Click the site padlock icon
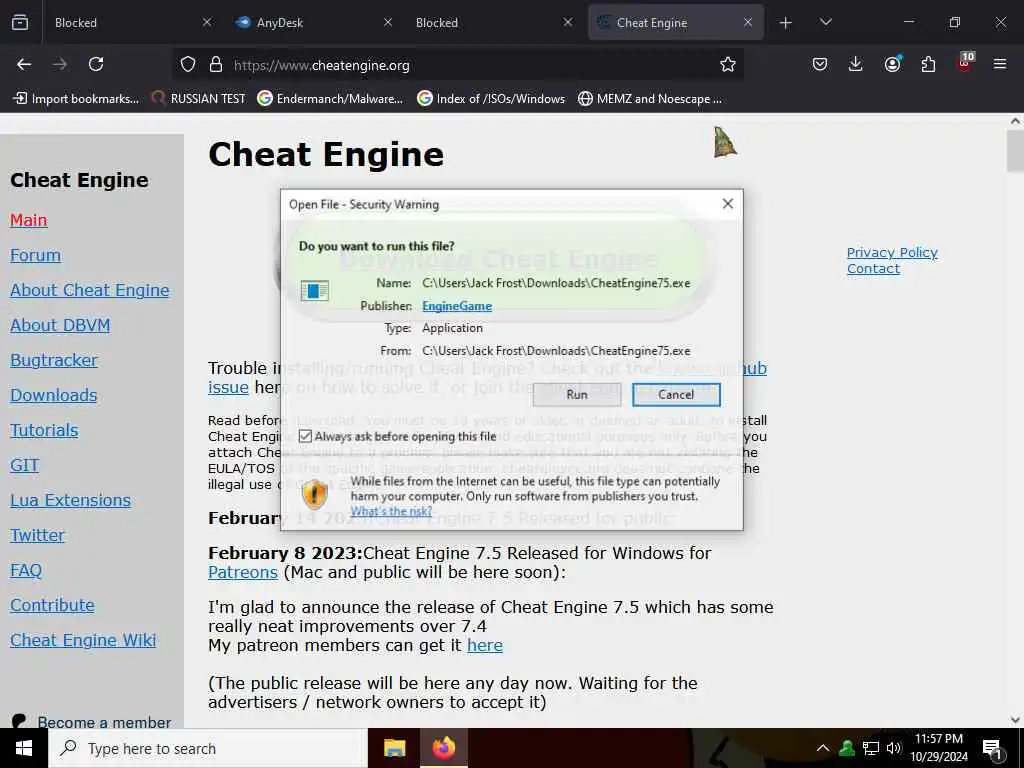 point(216,65)
